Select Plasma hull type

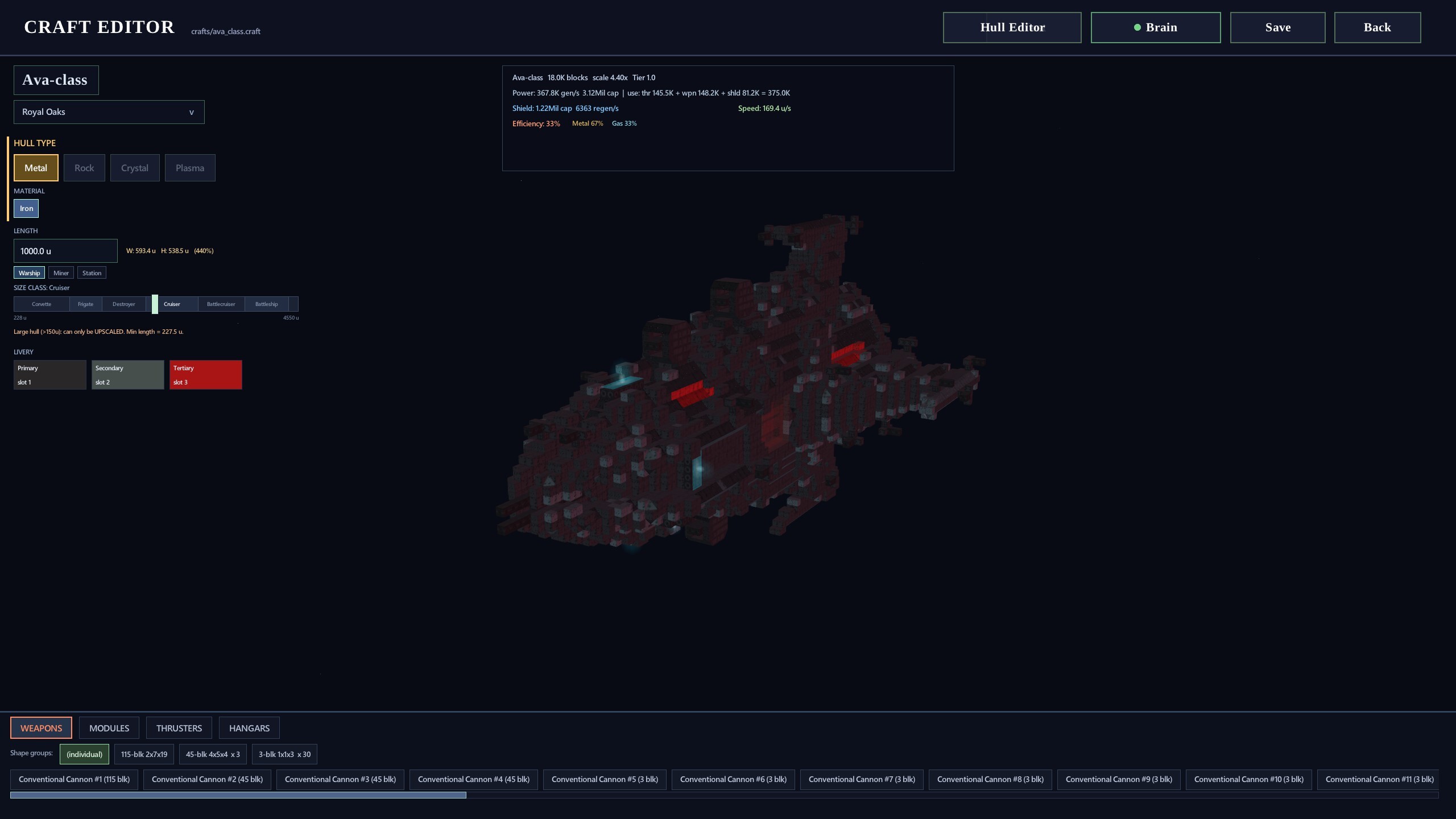pyautogui.click(x=190, y=168)
